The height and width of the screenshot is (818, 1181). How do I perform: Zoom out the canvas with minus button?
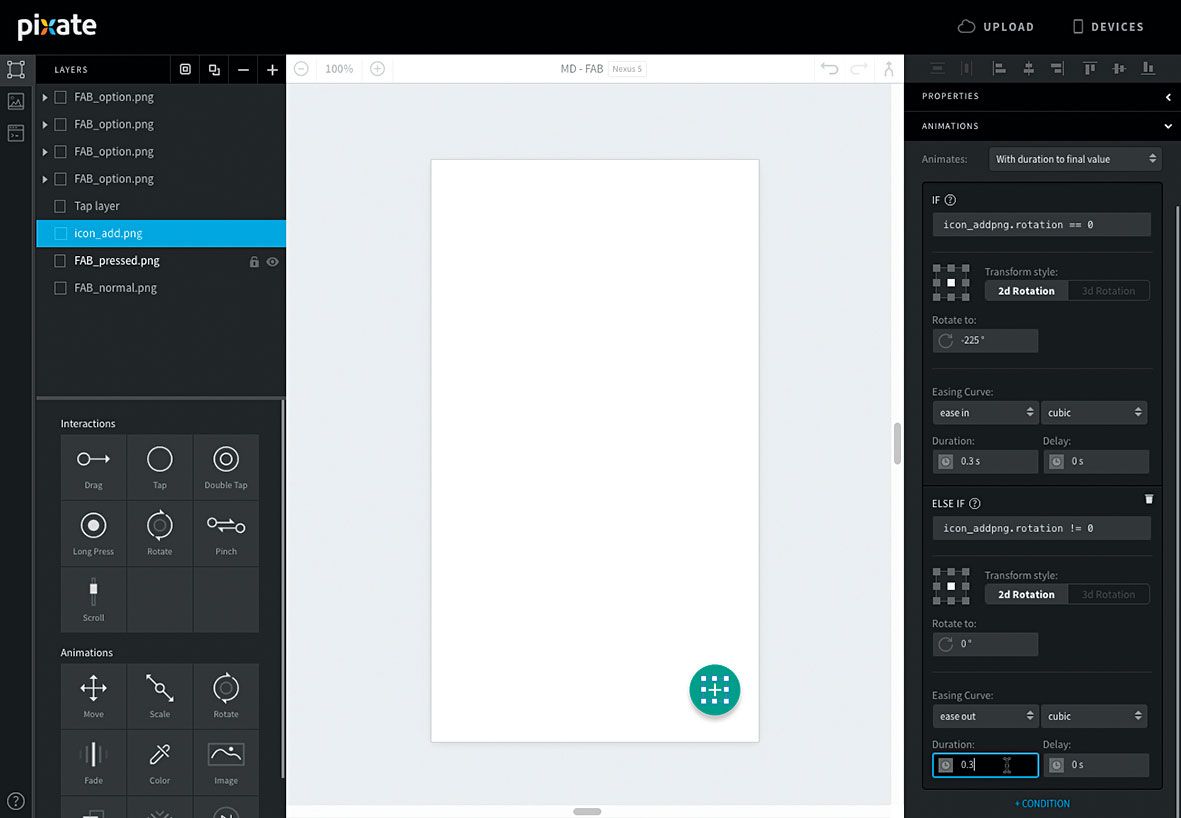tap(300, 69)
